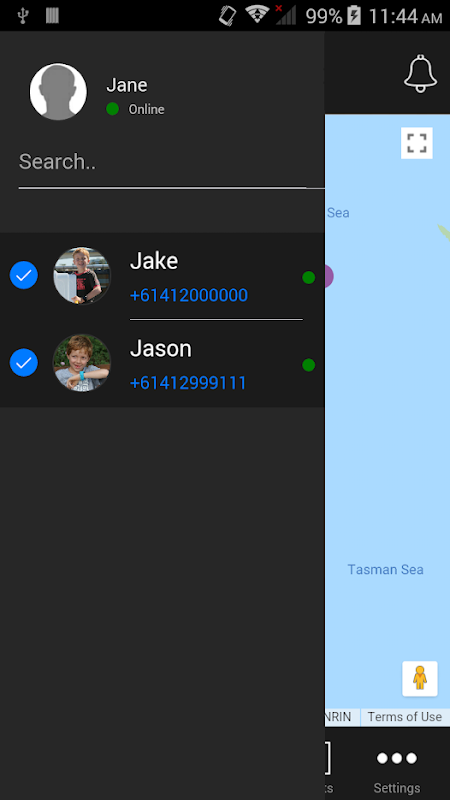Screen dimensions: 450x800
Task: Call Jake's number +61412000000
Action: point(189,295)
